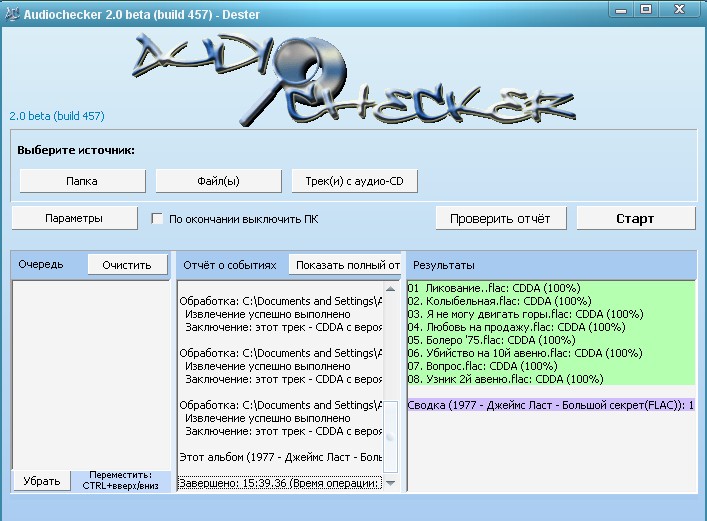Select Трек(и) с аудио-CD button
The image size is (707, 521).
coord(354,181)
